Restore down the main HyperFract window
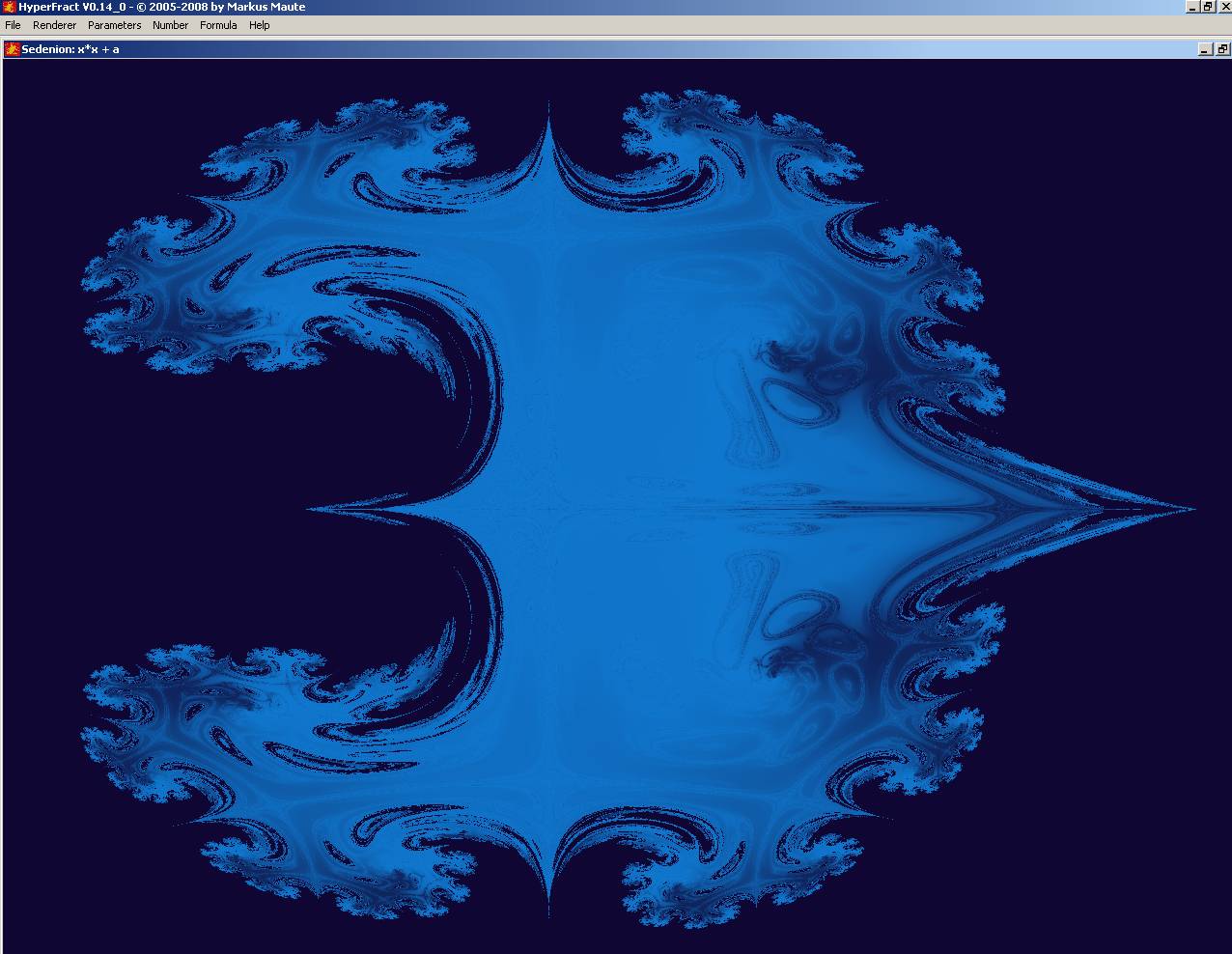Viewport: 1232px width, 954px height. [1208, 7]
